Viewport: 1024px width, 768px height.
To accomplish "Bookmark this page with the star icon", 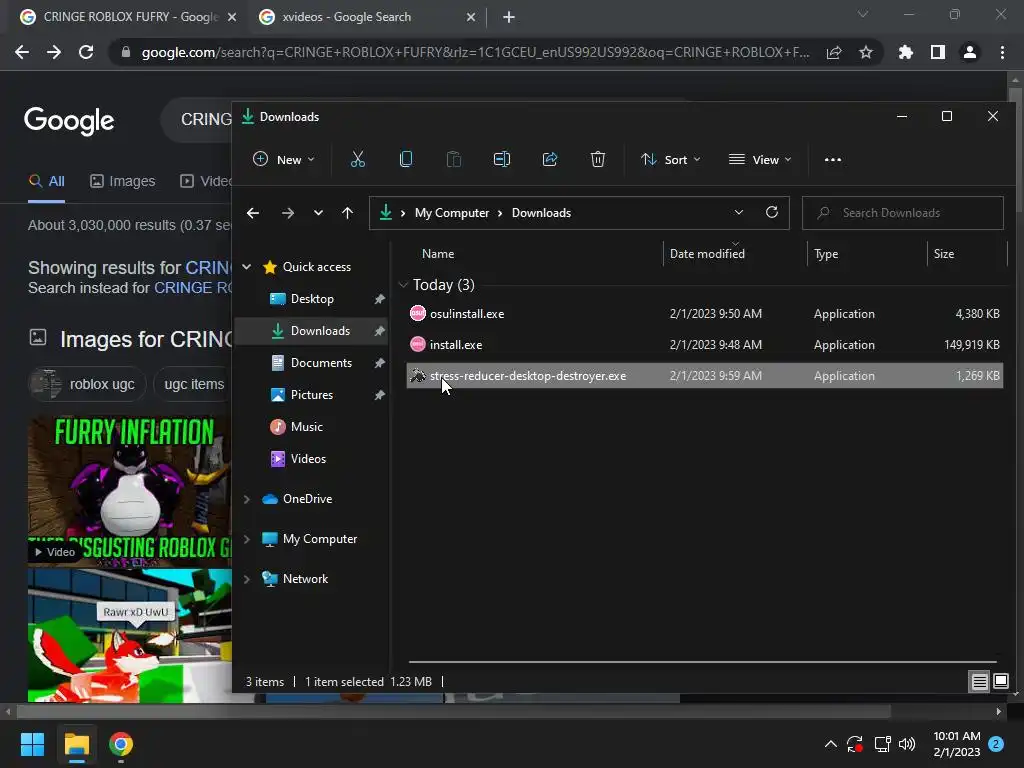I will (866, 52).
